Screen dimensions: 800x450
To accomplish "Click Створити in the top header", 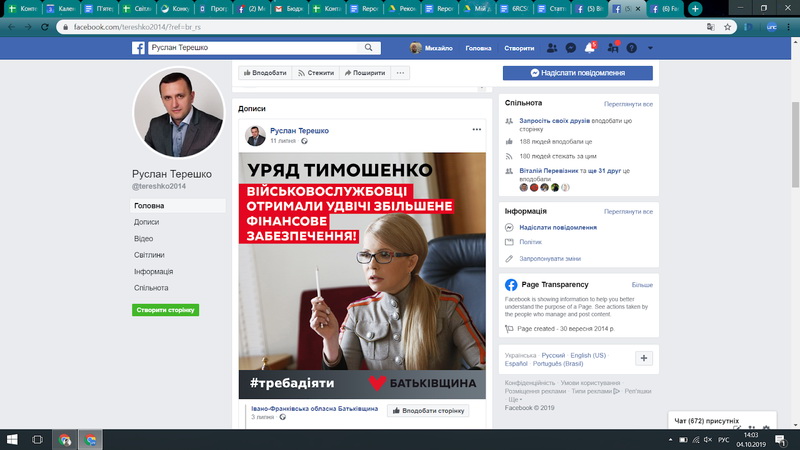I will pyautogui.click(x=519, y=48).
